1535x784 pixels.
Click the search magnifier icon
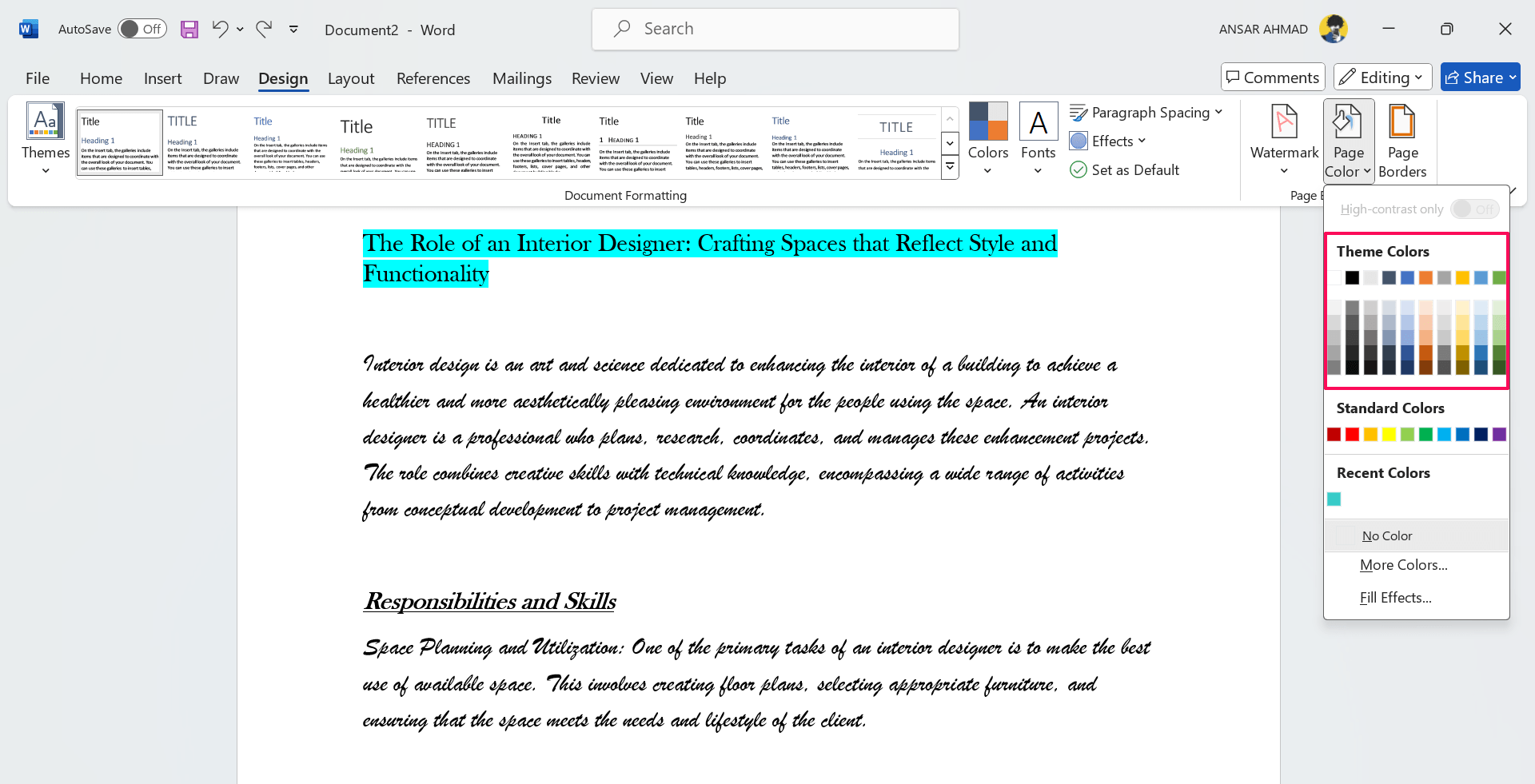pyautogui.click(x=622, y=29)
